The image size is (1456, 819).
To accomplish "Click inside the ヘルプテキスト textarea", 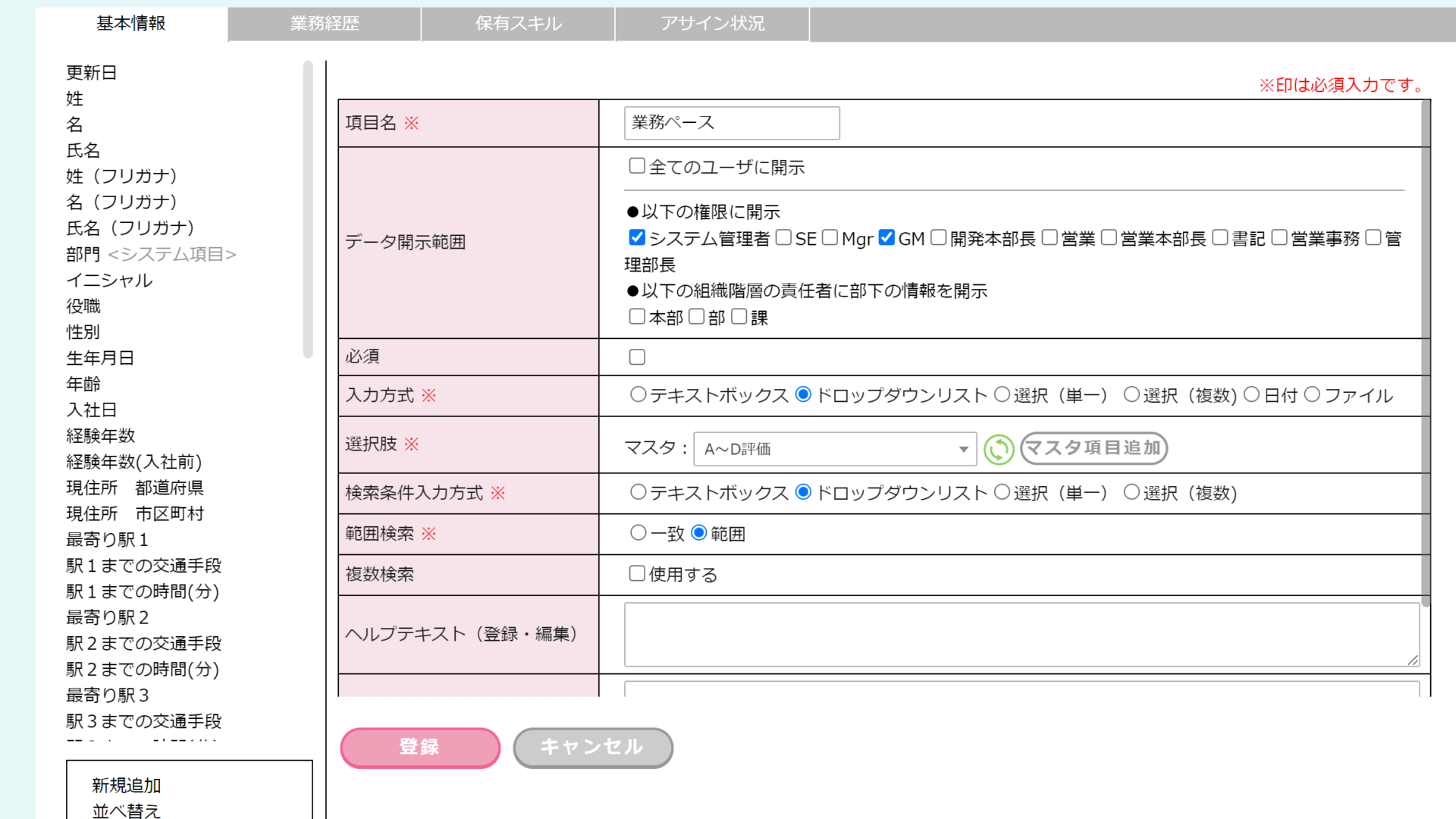I will pos(1020,635).
